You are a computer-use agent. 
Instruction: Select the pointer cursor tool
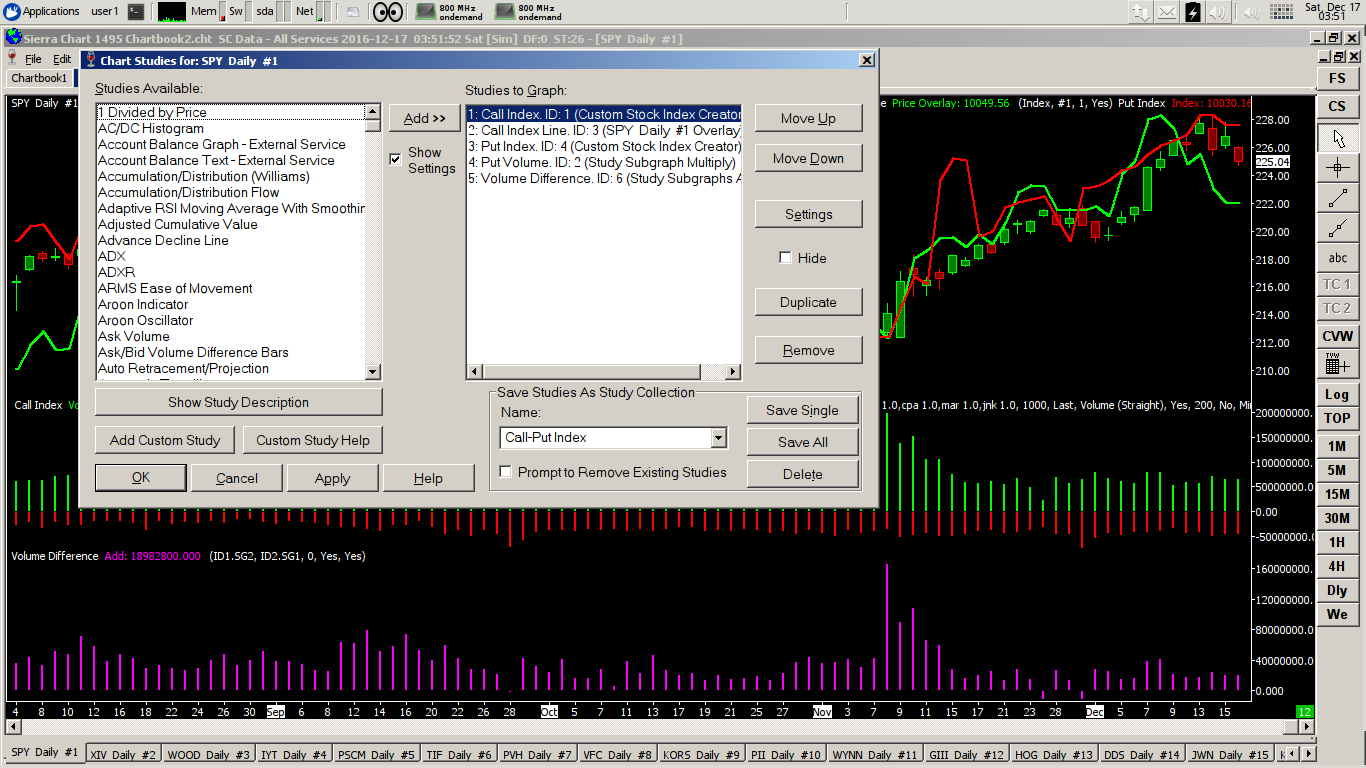(x=1337, y=138)
